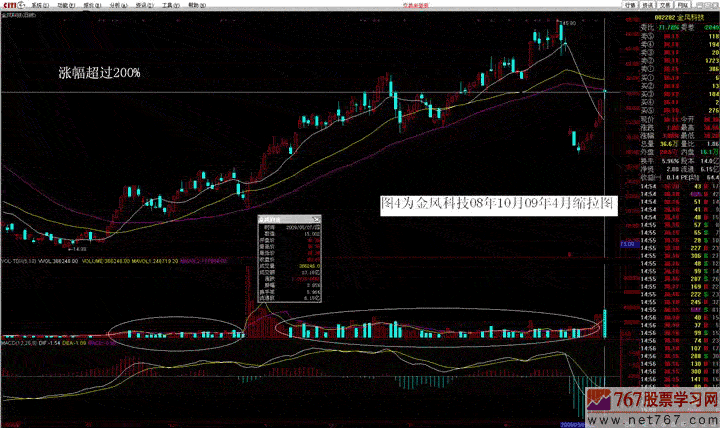Image resolution: width=720 pixels, height=428 pixels.
Task: Click the stock code 002202 title
Action: [x=679, y=17]
